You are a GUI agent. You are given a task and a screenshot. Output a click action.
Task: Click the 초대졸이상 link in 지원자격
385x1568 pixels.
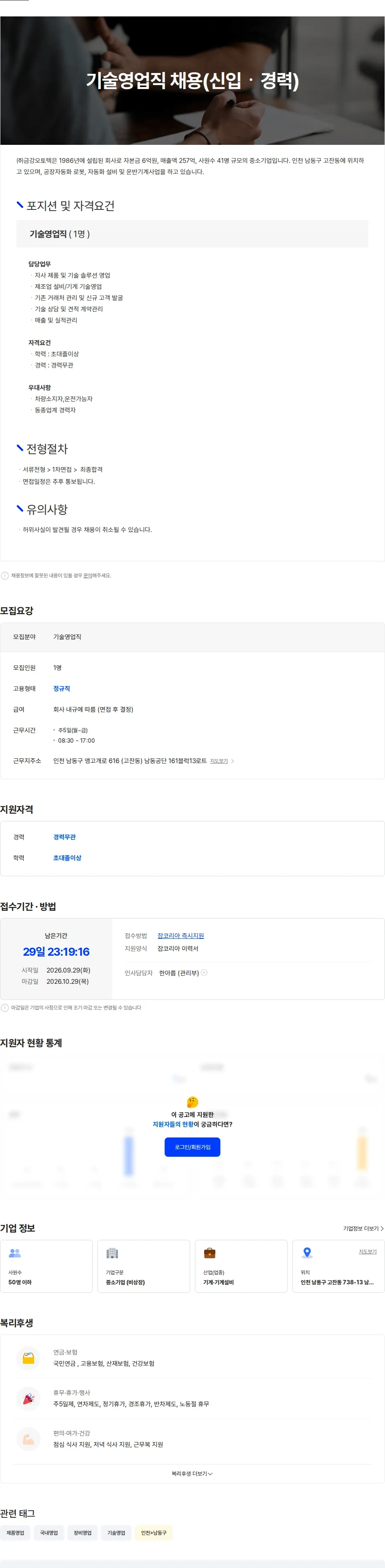coord(67,858)
